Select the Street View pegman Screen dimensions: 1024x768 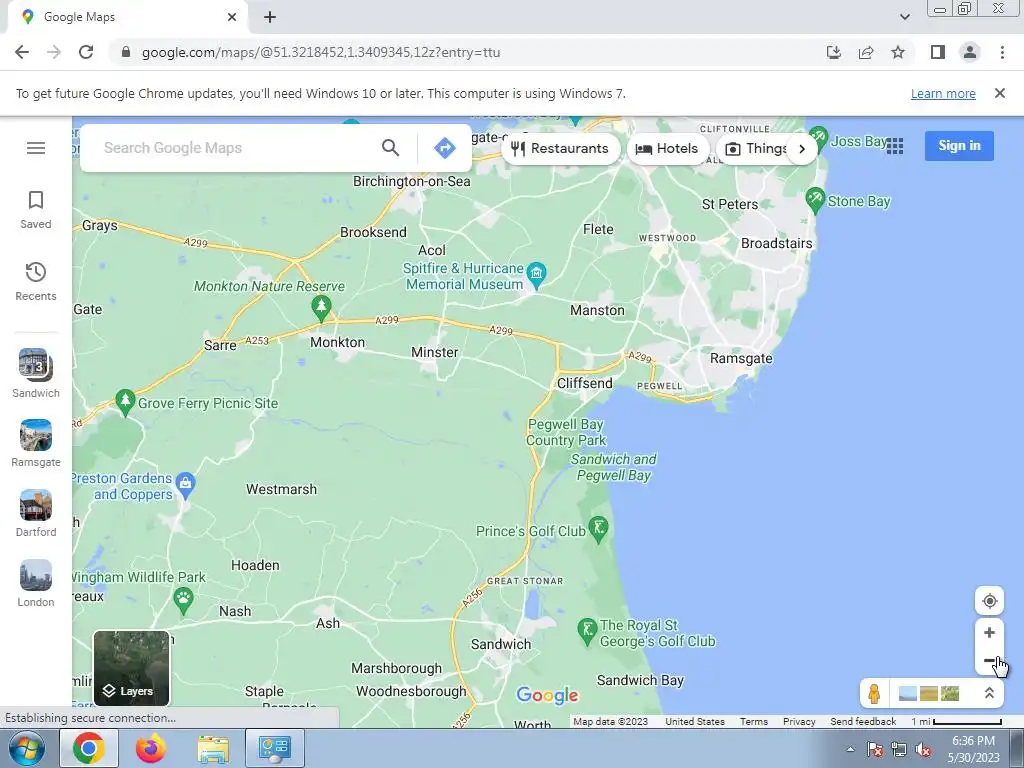coord(874,693)
